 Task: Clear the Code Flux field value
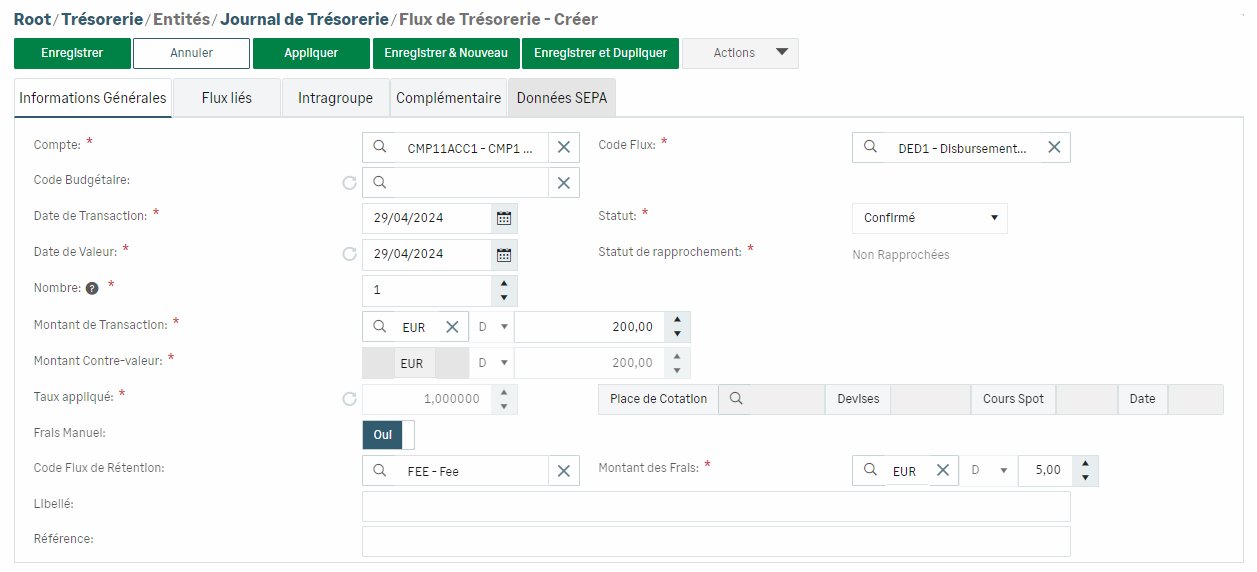tap(1054, 148)
